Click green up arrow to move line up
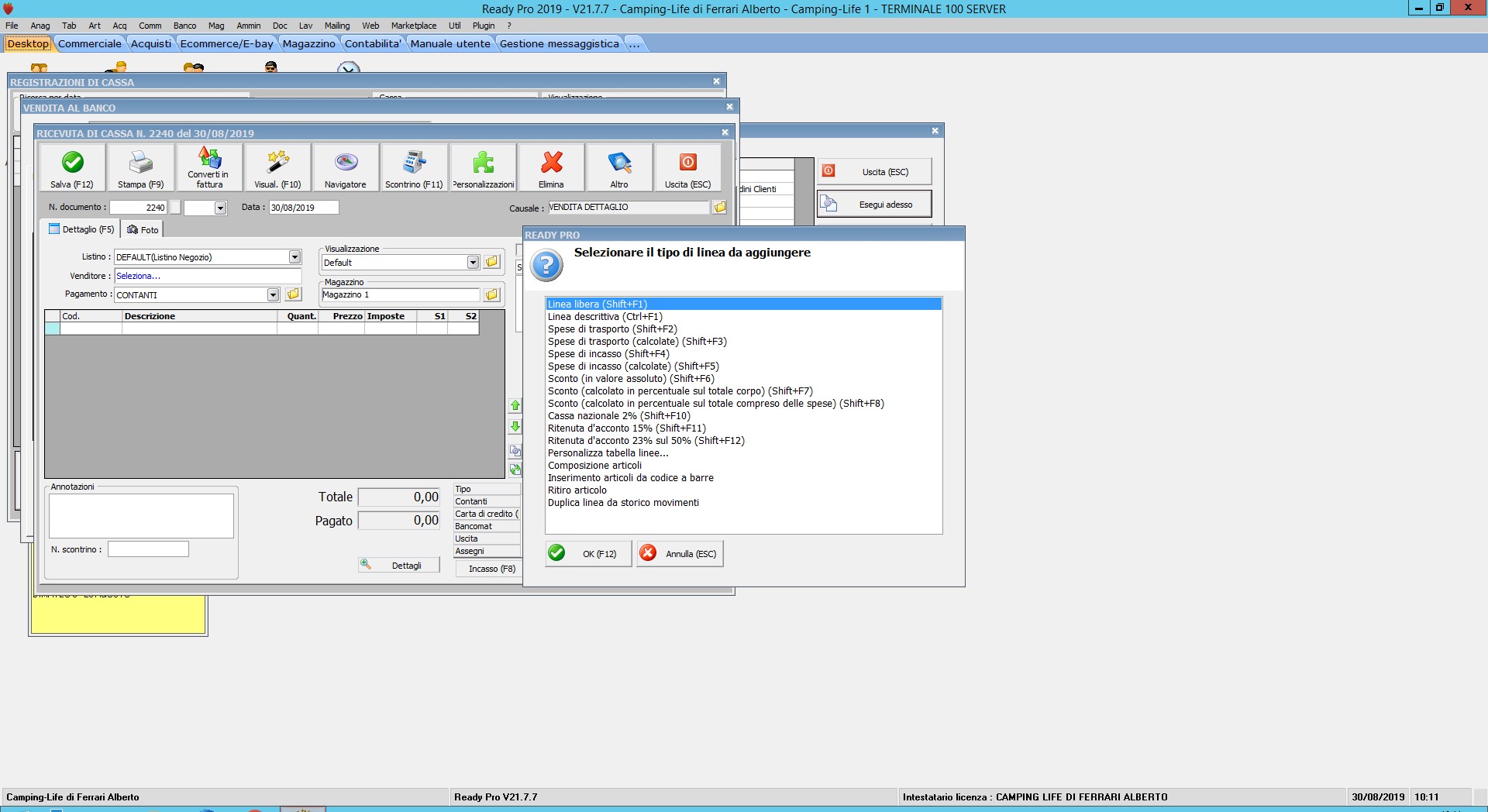Screen dimensions: 1488x812 pyautogui.click(x=515, y=405)
